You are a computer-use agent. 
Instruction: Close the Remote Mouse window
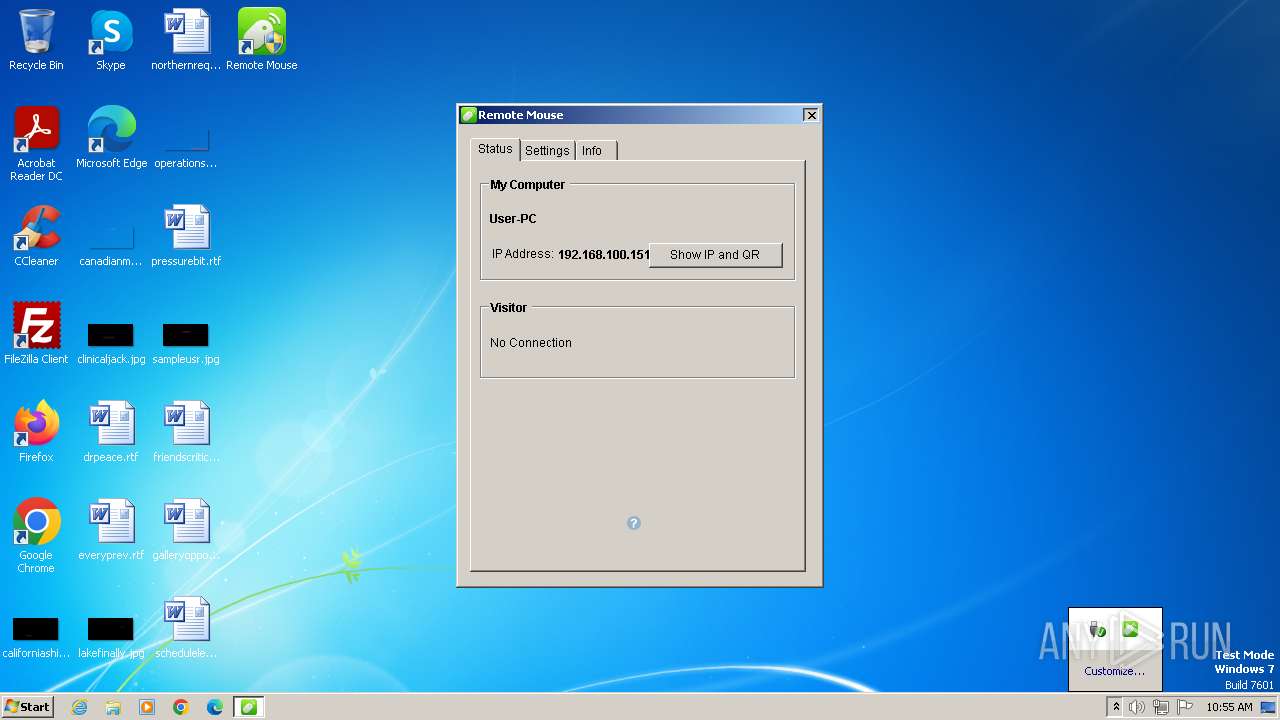pos(811,115)
